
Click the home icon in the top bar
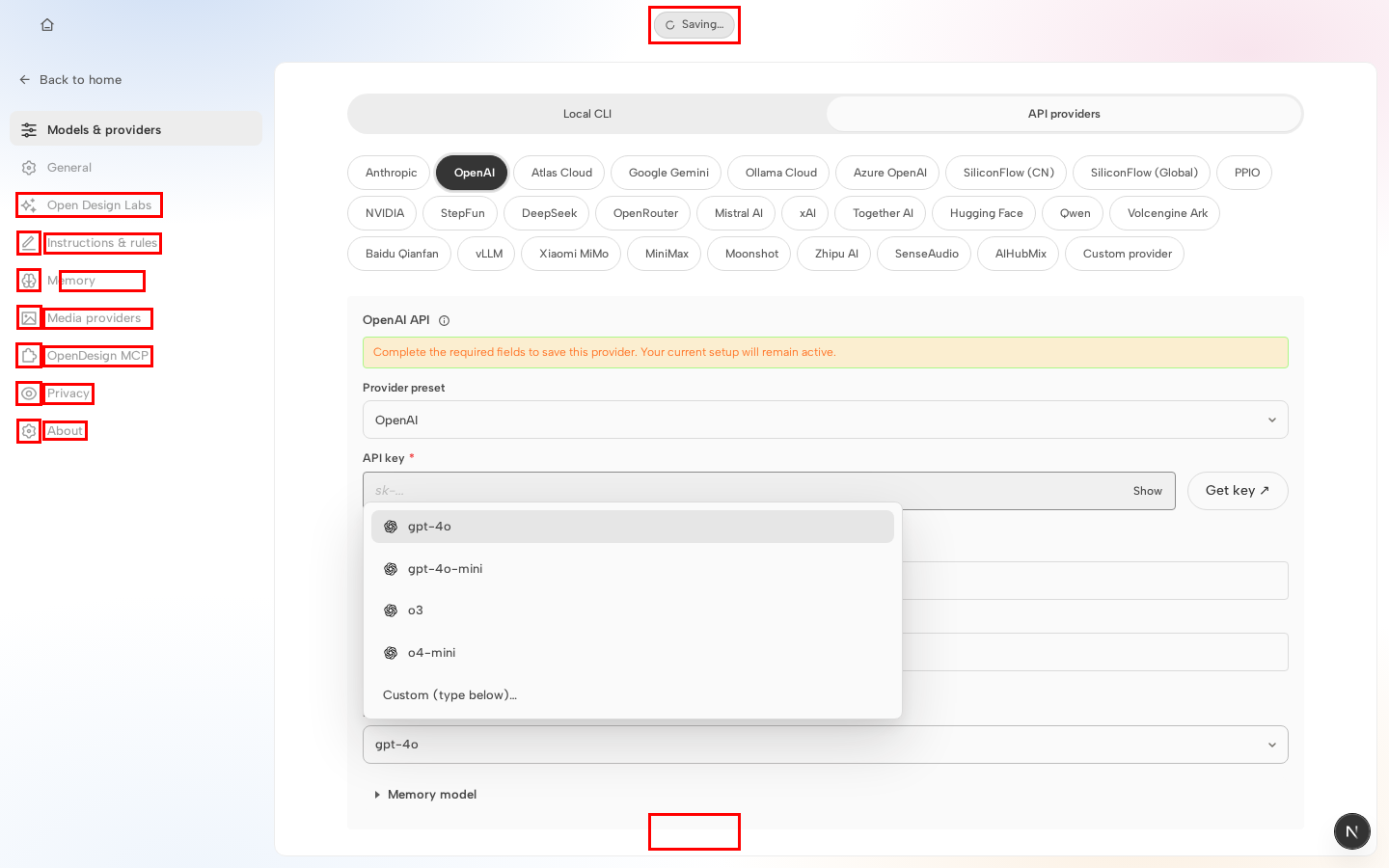(47, 25)
